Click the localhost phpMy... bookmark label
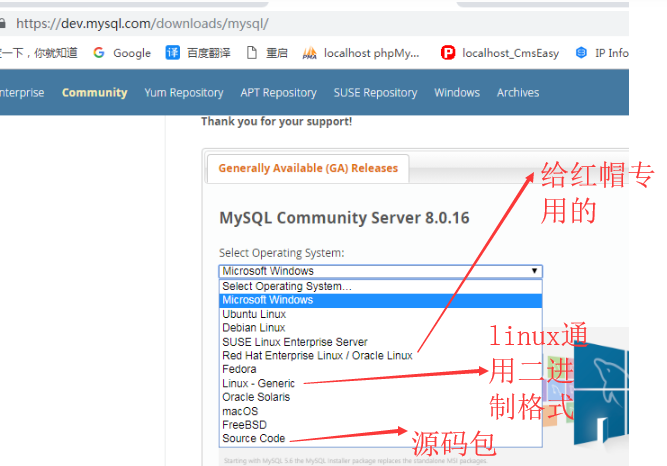 click(x=371, y=53)
